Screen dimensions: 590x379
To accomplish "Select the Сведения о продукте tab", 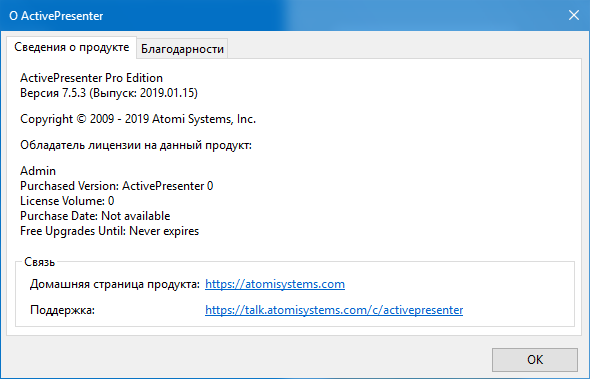I will pyautogui.click(x=71, y=47).
